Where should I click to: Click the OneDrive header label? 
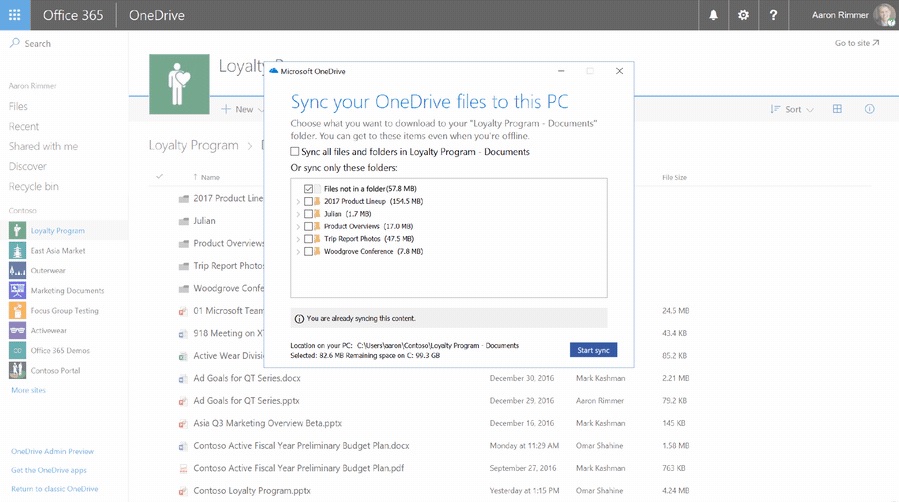[x=157, y=15]
